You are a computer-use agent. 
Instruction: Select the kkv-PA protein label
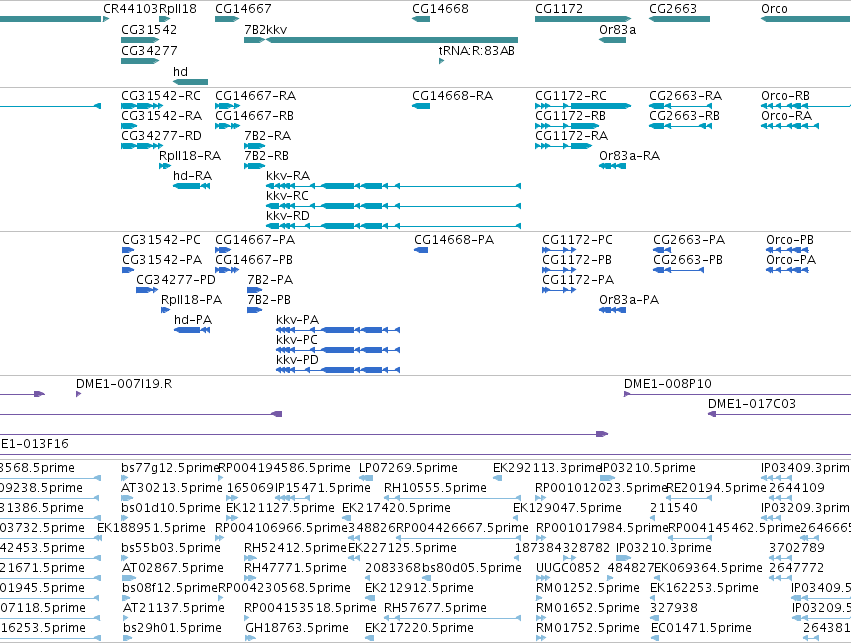pyautogui.click(x=297, y=320)
